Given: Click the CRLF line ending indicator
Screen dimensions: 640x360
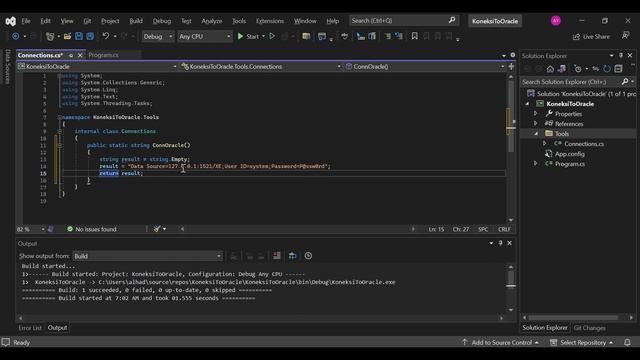Looking at the screenshot, I should (504, 229).
